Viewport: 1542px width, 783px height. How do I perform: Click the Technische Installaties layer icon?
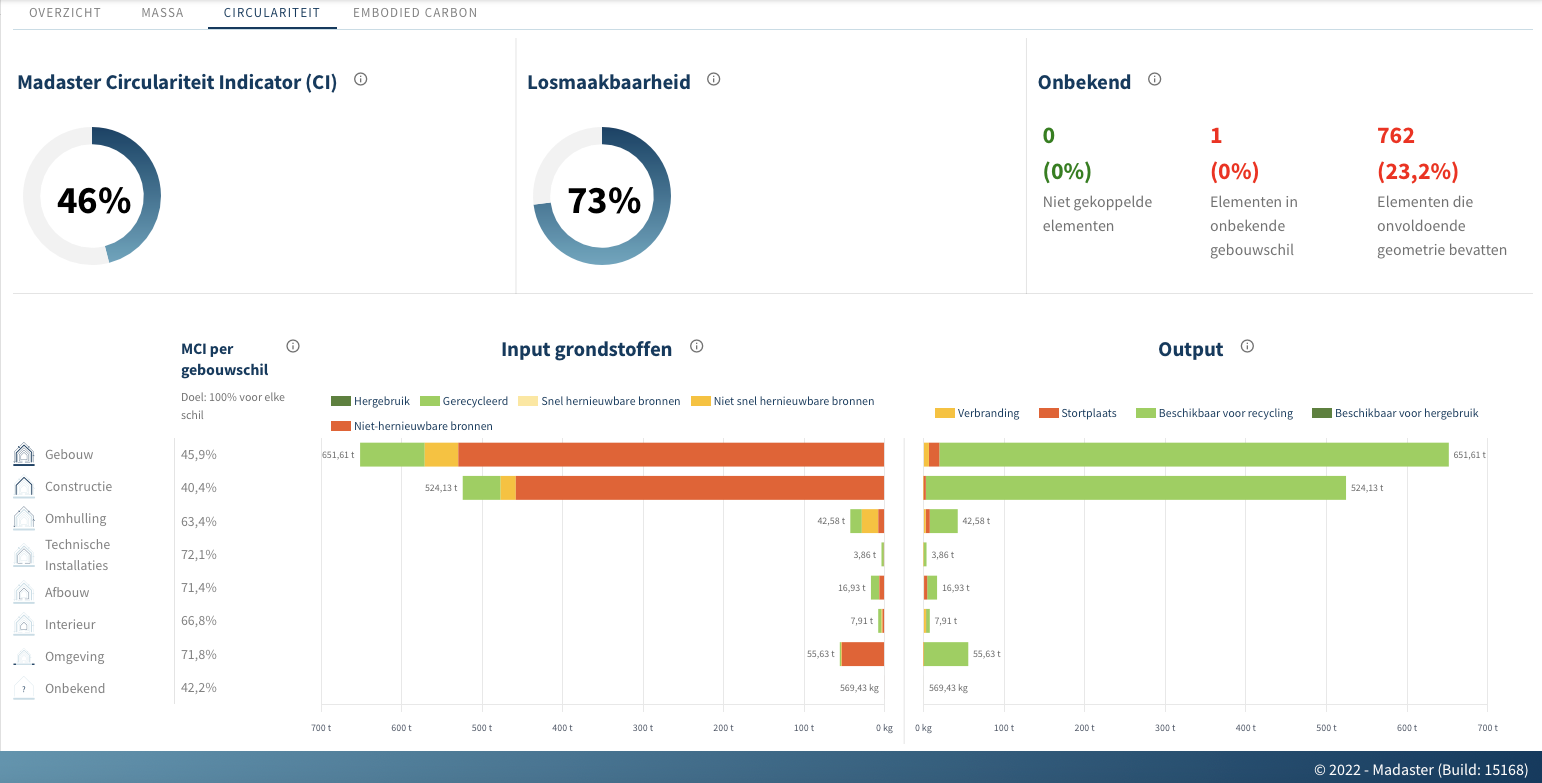[24, 555]
